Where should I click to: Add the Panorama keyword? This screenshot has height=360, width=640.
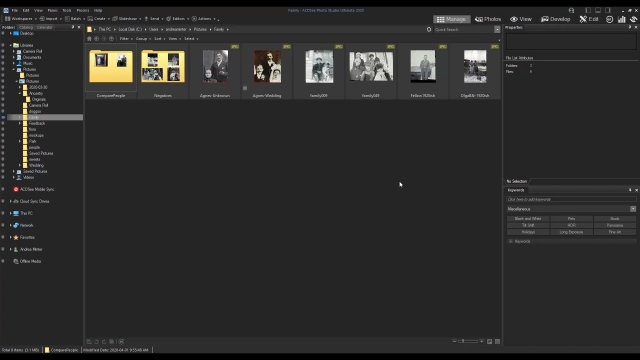click(614, 225)
